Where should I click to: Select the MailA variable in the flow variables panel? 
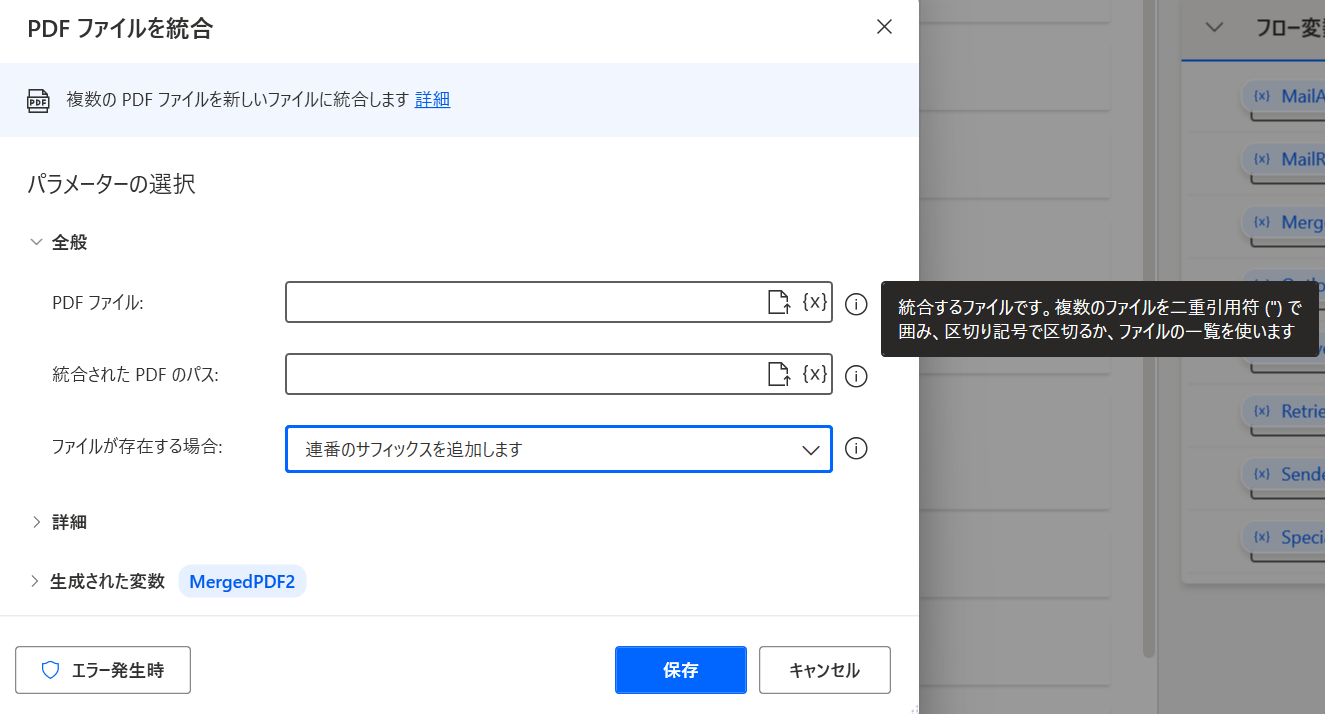[x=1284, y=97]
